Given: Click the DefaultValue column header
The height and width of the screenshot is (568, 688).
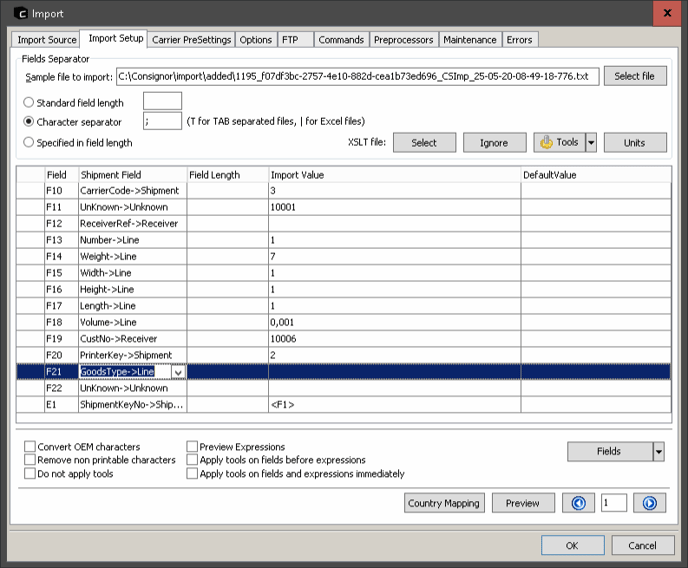Looking at the screenshot, I should point(596,175).
